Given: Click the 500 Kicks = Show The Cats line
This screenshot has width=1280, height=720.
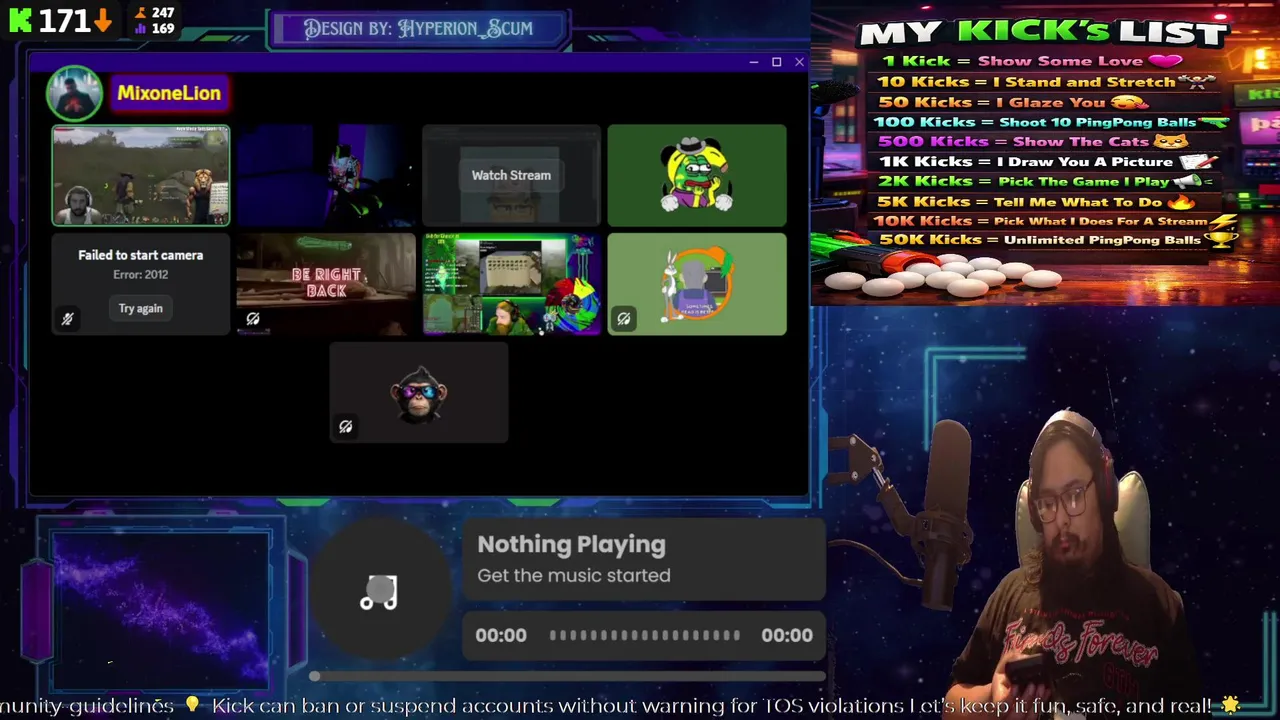Looking at the screenshot, I should pyautogui.click(x=1032, y=141).
